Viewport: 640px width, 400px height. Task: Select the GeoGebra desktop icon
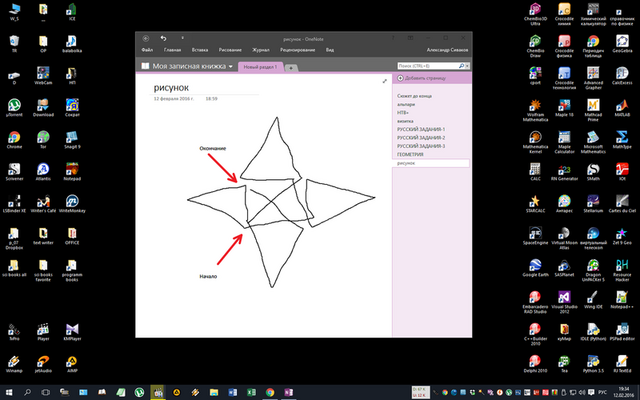[622, 44]
